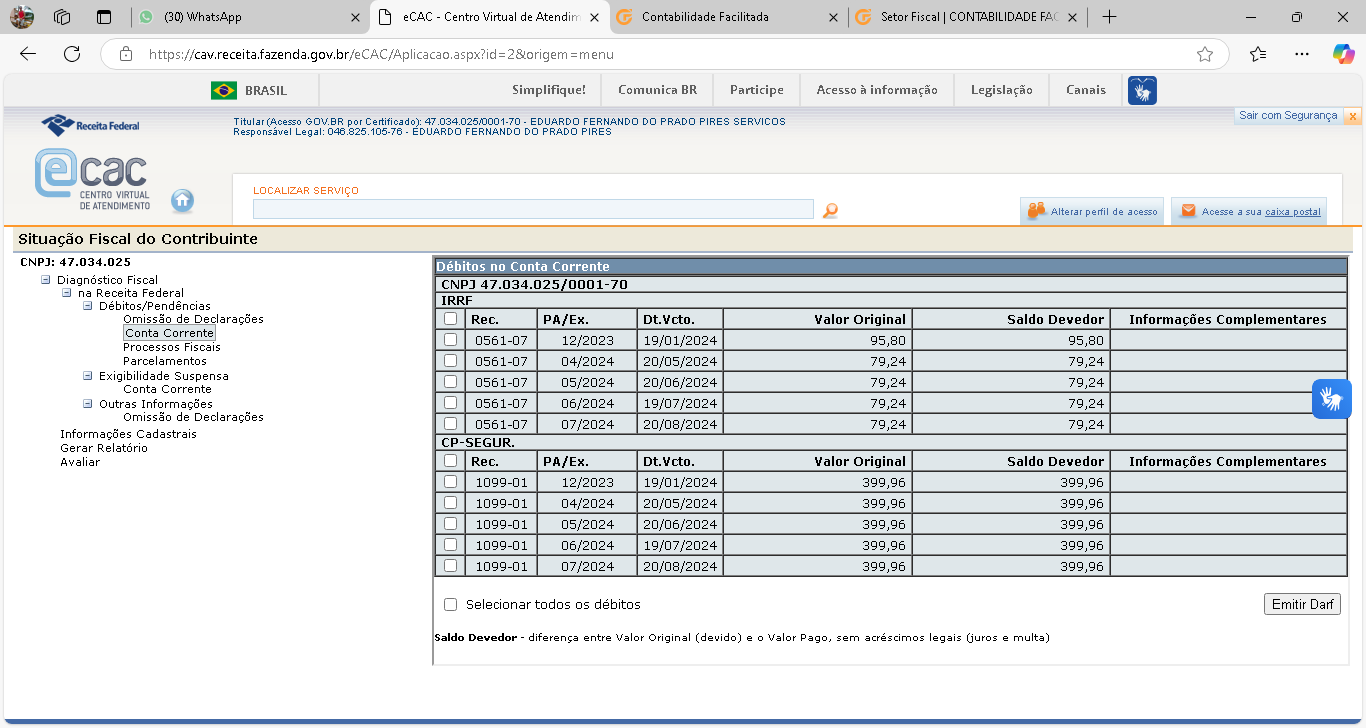
Task: Reload the page with refresh icon
Action: coord(72,54)
